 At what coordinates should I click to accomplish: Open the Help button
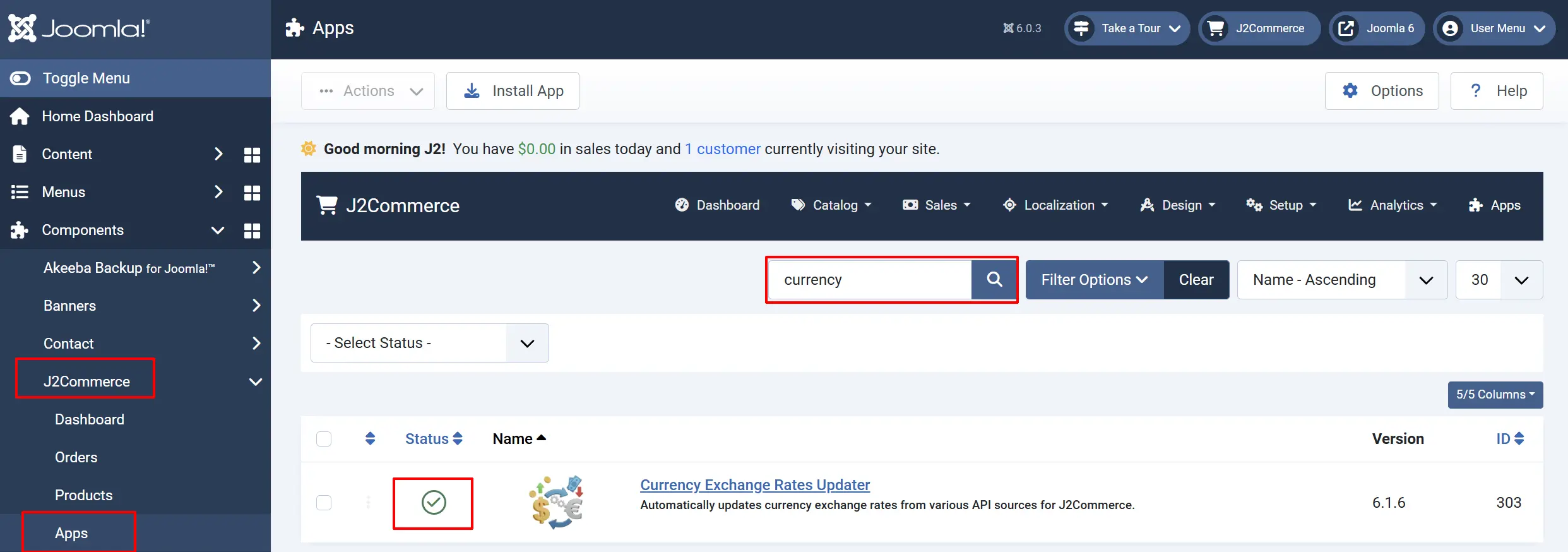pos(1497,91)
